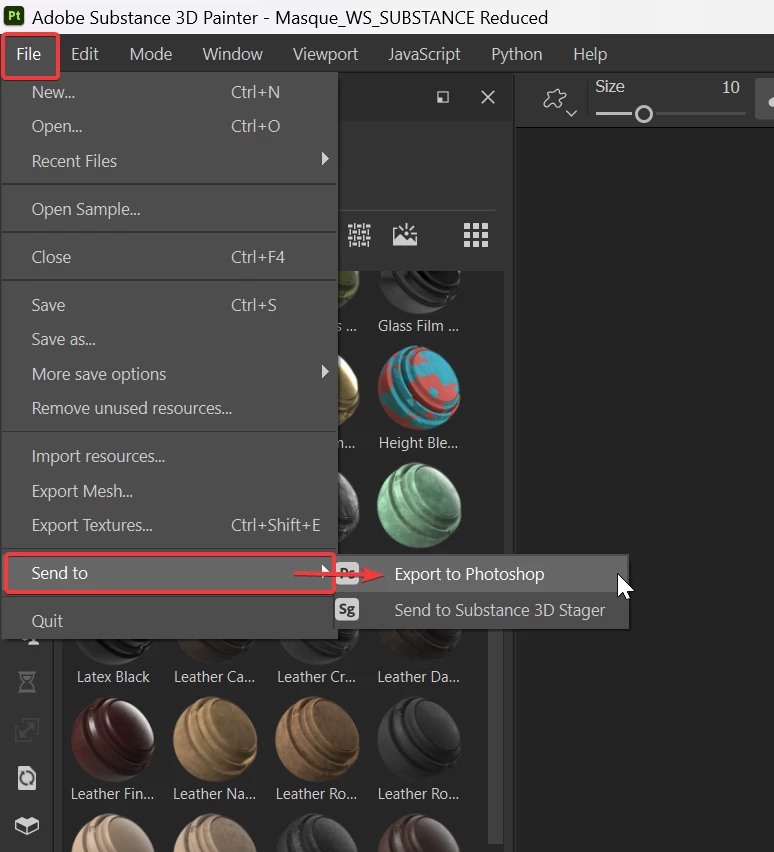
Task: Click the Leather Ca... label
Action: 214,677
